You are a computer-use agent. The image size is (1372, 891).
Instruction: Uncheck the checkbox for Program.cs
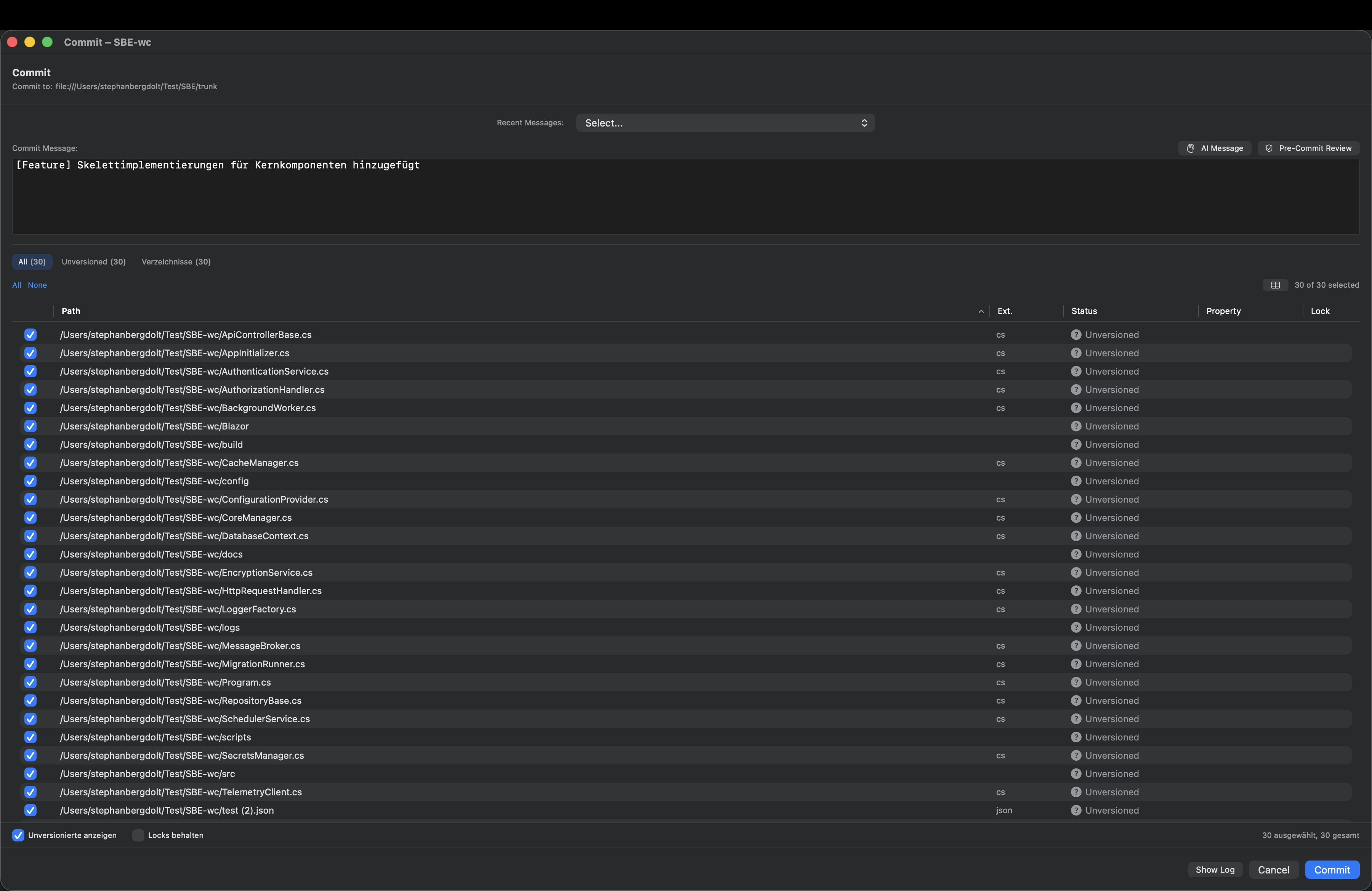tap(30, 683)
